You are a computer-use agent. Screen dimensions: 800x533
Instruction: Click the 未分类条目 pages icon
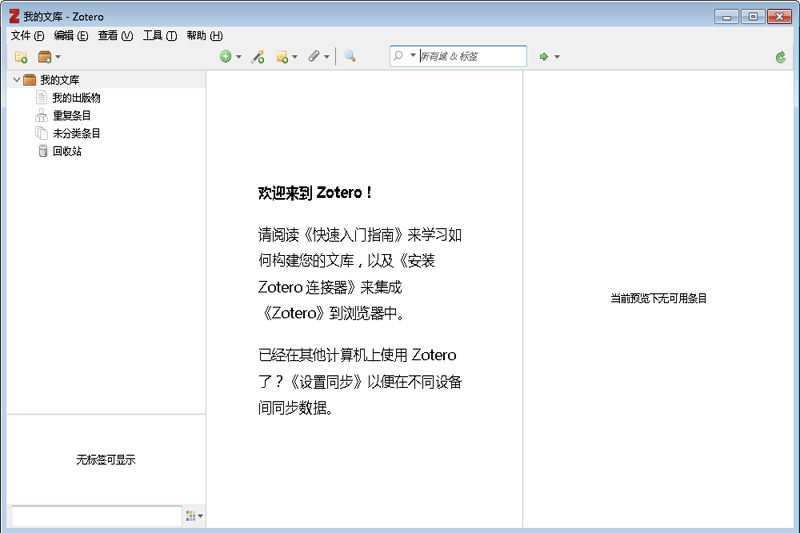[x=41, y=133]
